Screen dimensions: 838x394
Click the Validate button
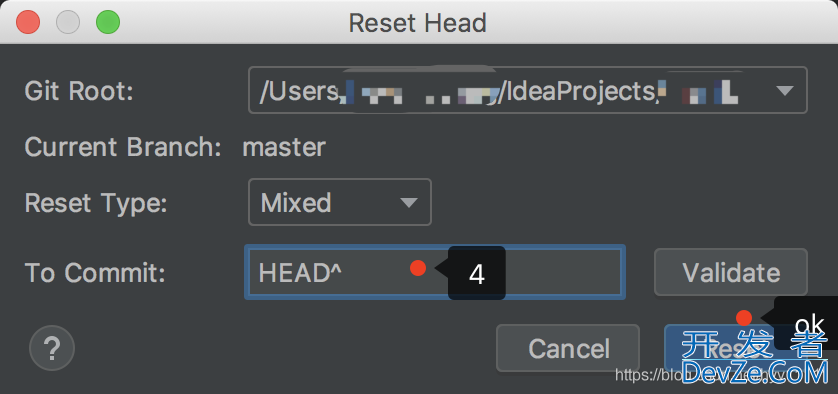[731, 272]
